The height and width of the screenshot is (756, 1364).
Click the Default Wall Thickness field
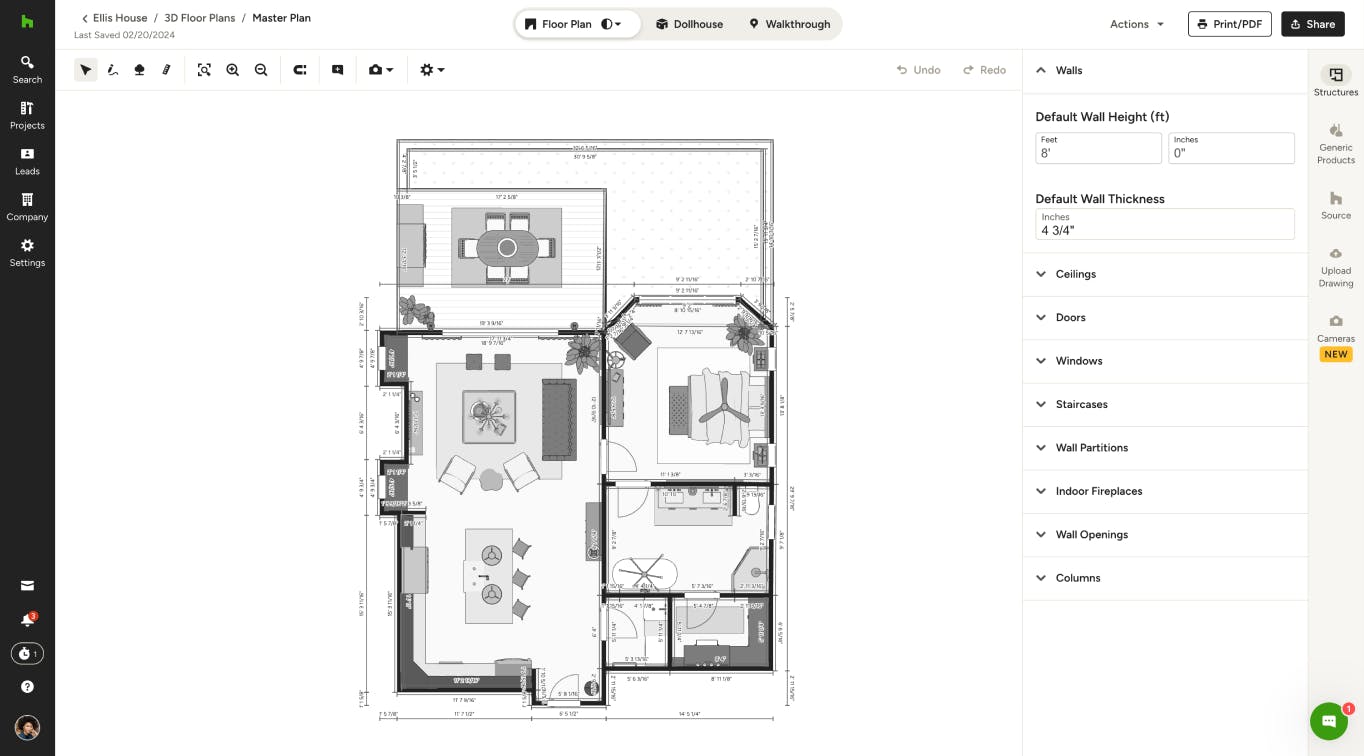pyautogui.click(x=1165, y=224)
